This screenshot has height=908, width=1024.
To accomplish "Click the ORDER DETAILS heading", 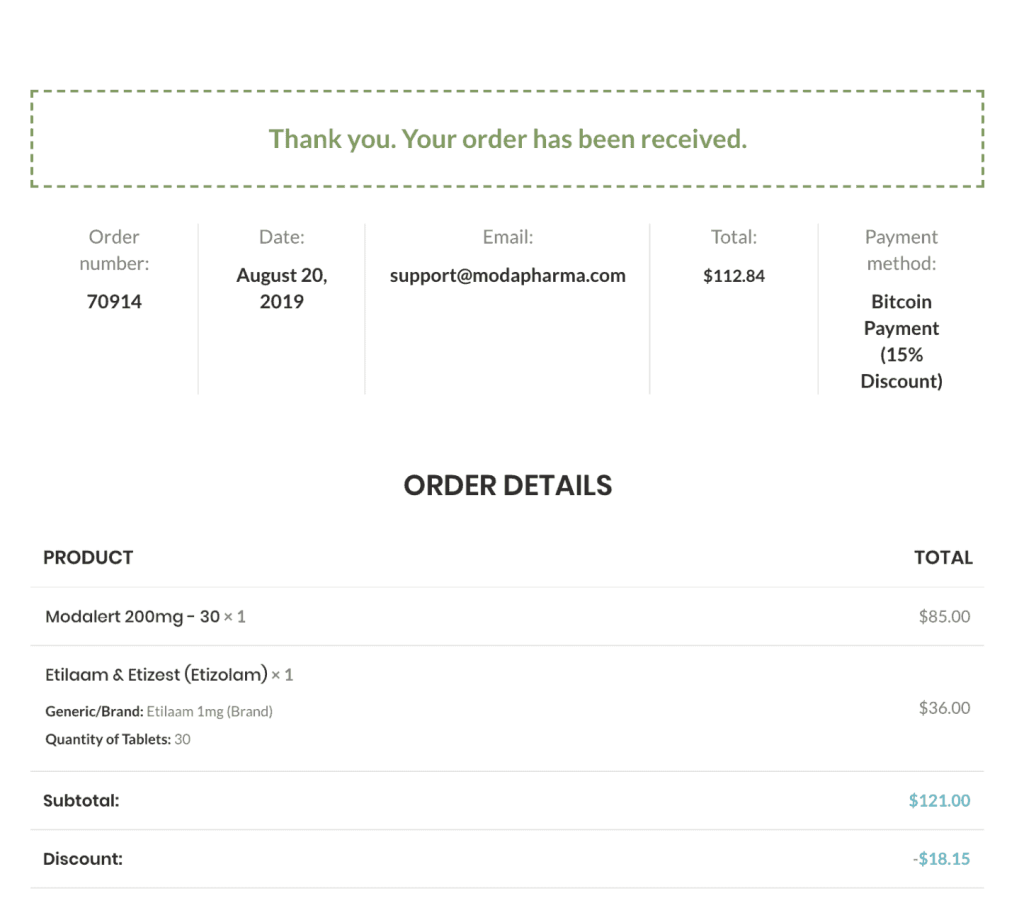I will coord(507,485).
